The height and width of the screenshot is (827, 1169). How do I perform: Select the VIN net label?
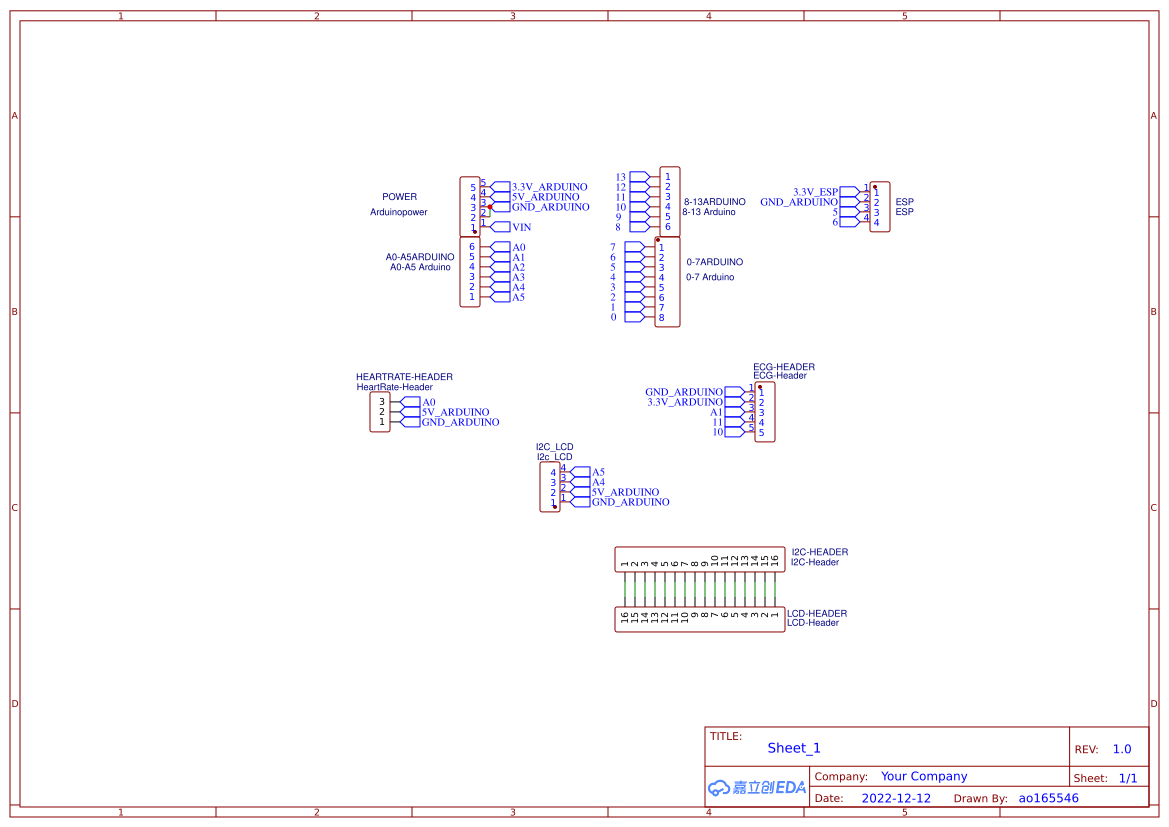pos(522,227)
